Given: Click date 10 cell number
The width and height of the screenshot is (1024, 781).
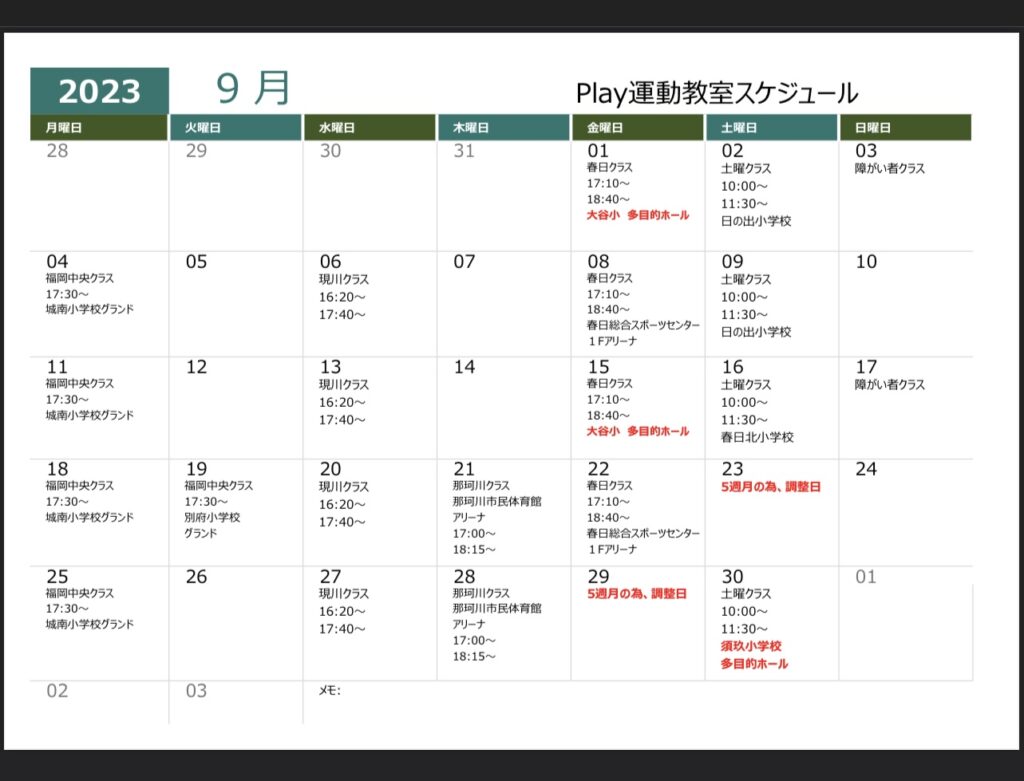Looking at the screenshot, I should (x=866, y=262).
